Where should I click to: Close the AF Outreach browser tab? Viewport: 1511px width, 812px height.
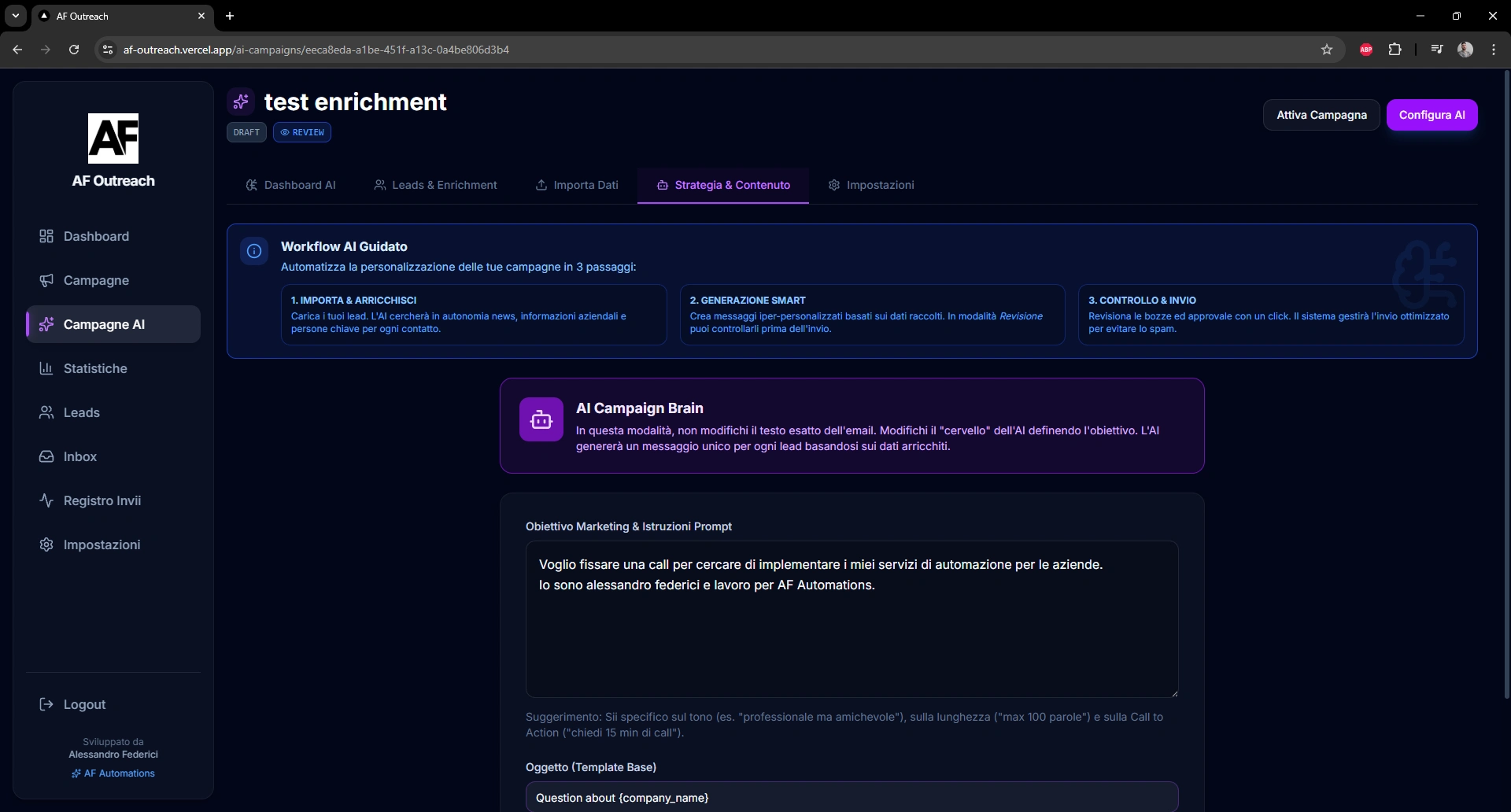201,16
